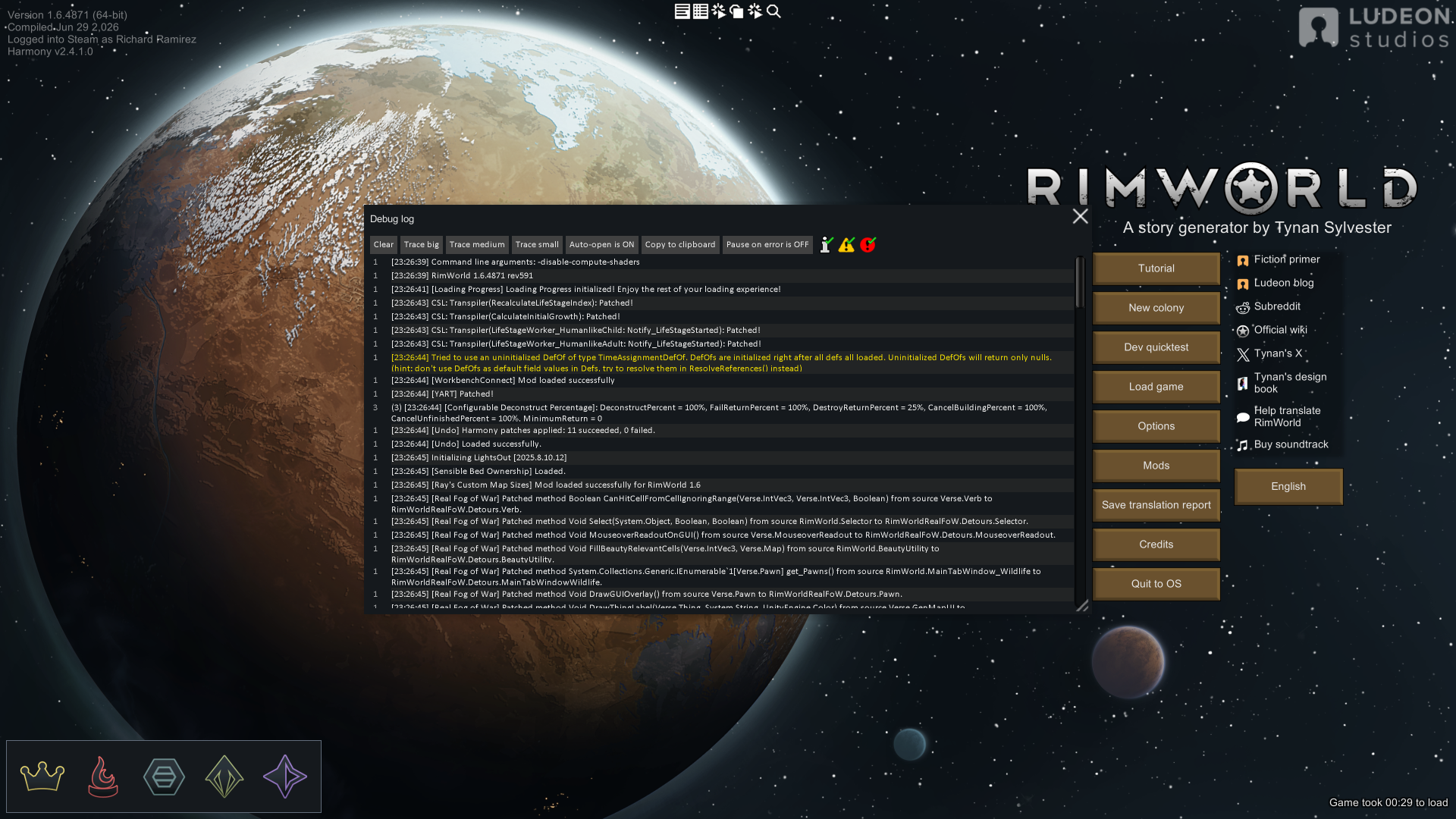Select the Ray's Custom Map Sizes log entry
Image resolution: width=1456 pixels, height=819 pixels.
(720, 485)
